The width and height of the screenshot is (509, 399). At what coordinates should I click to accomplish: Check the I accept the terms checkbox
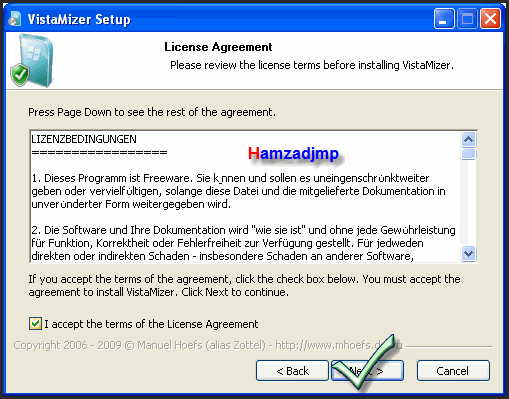pos(35,324)
